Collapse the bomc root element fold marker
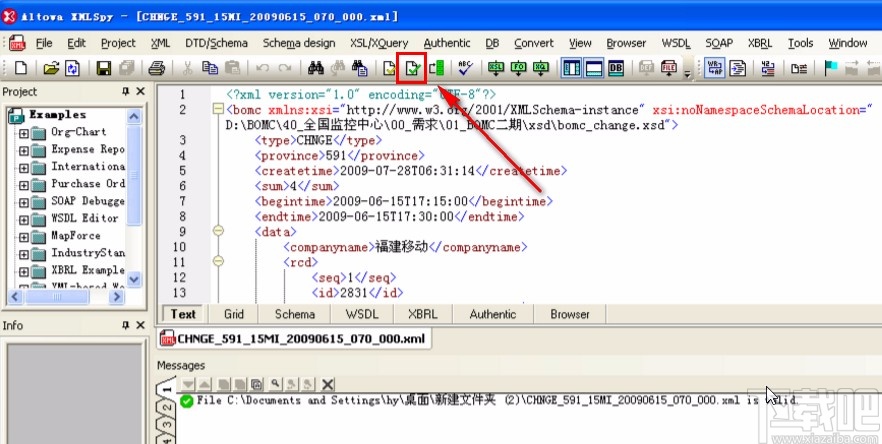Image resolution: width=882 pixels, height=444 pixels. tap(218, 109)
